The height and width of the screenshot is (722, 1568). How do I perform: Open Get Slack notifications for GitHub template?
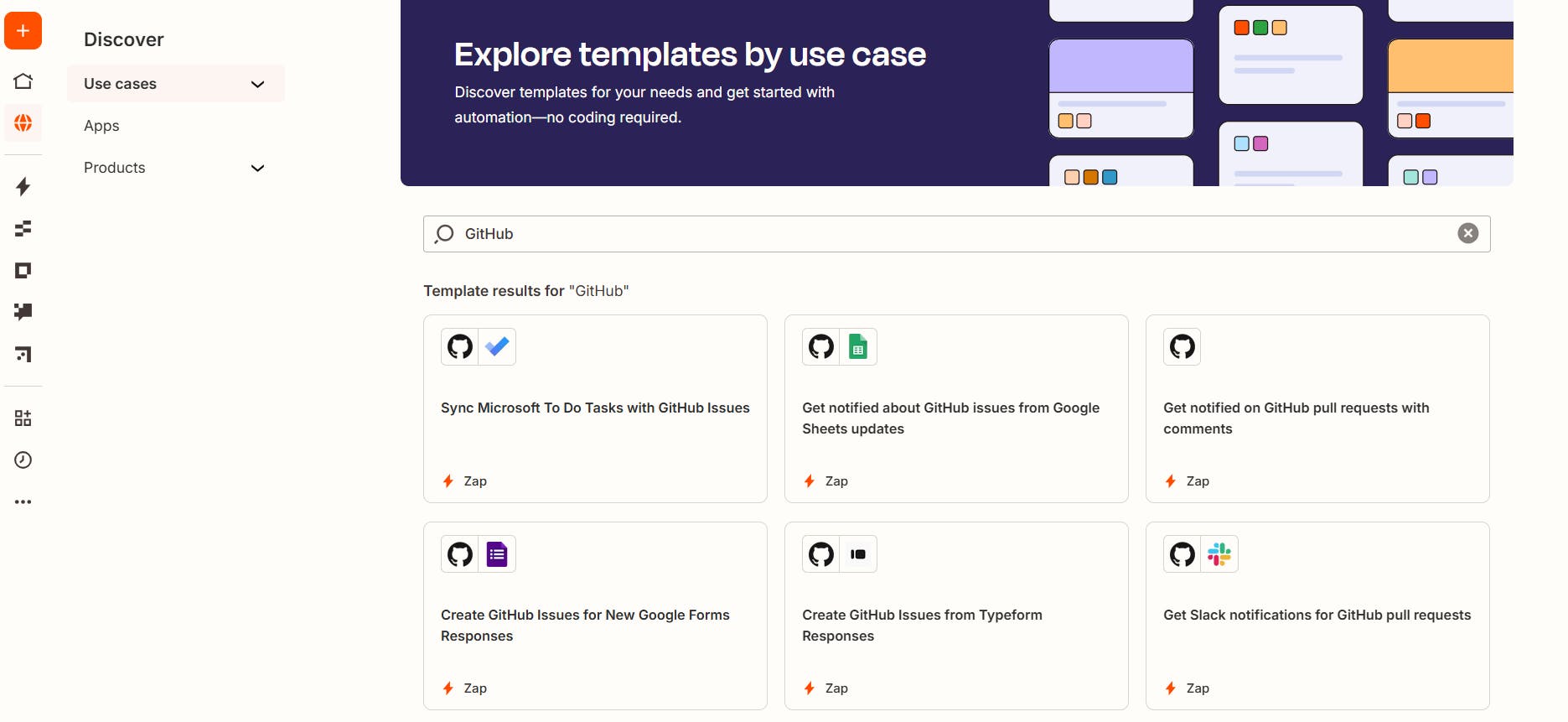1317,615
